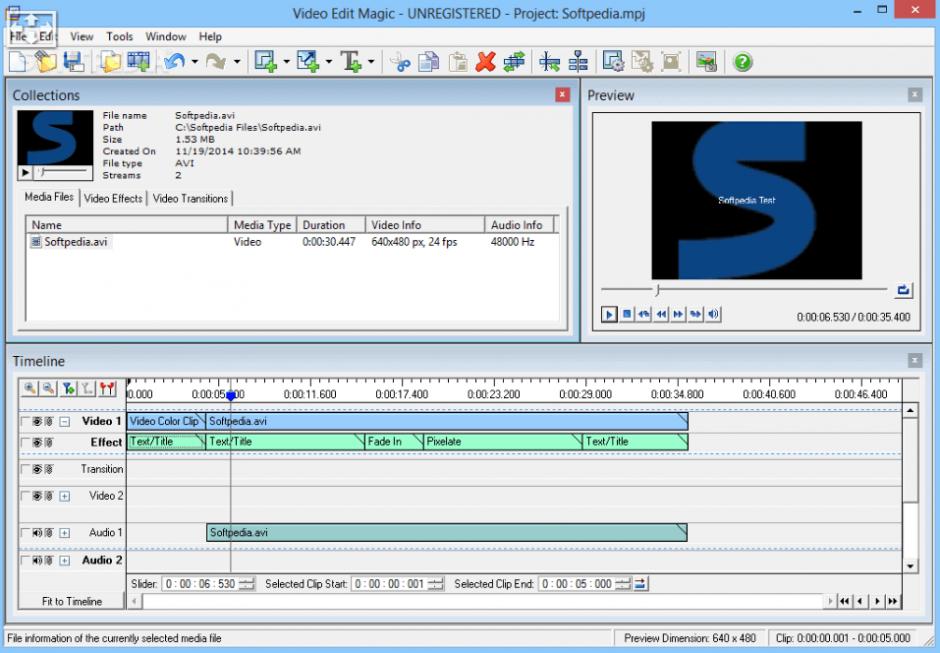The image size is (940, 653).
Task: Click the Add transition icon
Action: click(308, 62)
